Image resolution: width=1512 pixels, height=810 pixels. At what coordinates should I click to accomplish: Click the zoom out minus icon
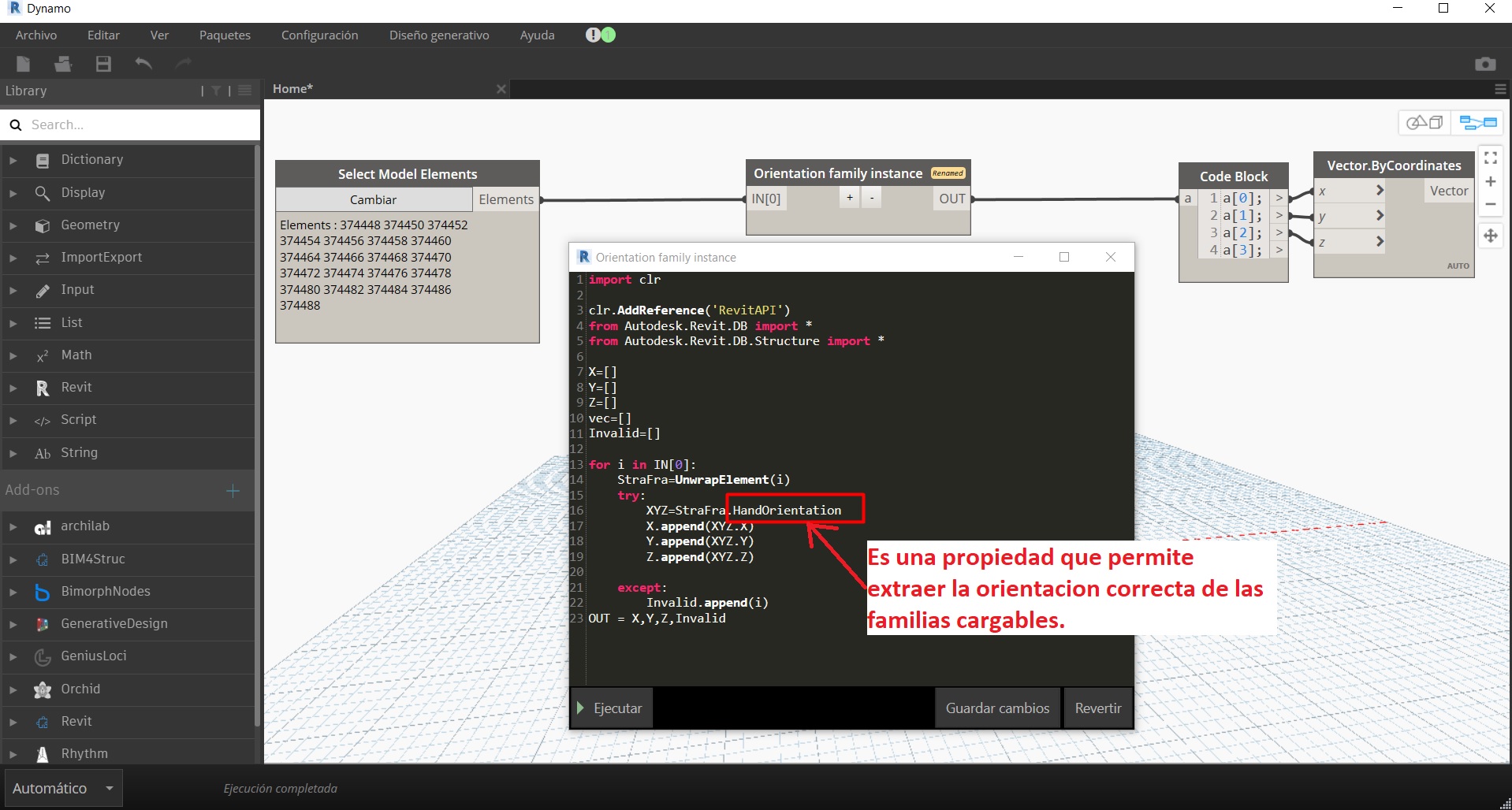click(x=1491, y=204)
